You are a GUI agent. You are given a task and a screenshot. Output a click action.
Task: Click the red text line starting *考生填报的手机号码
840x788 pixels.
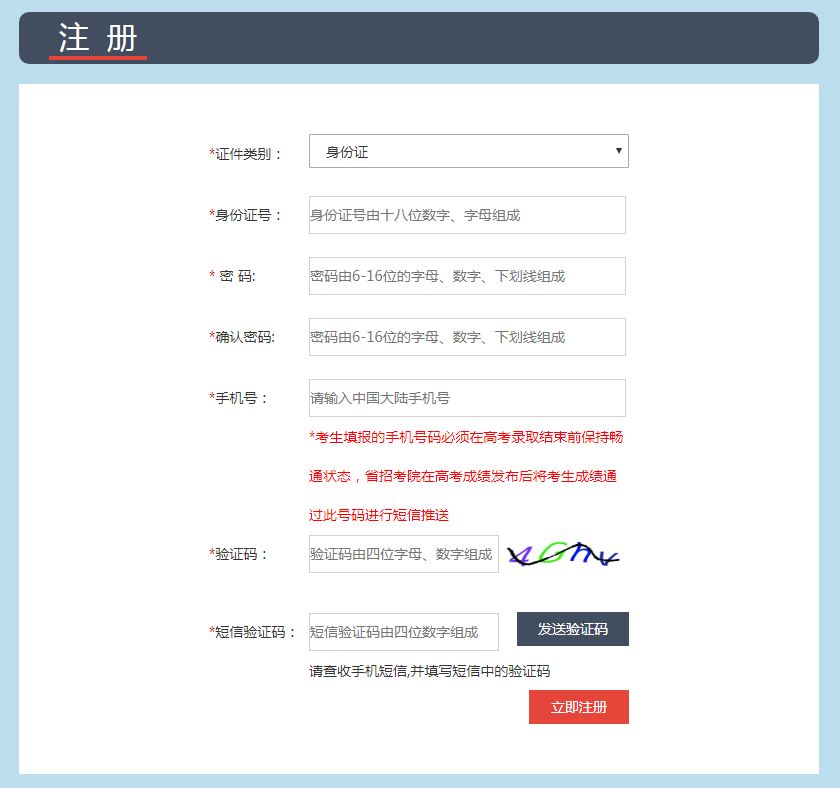coord(466,437)
